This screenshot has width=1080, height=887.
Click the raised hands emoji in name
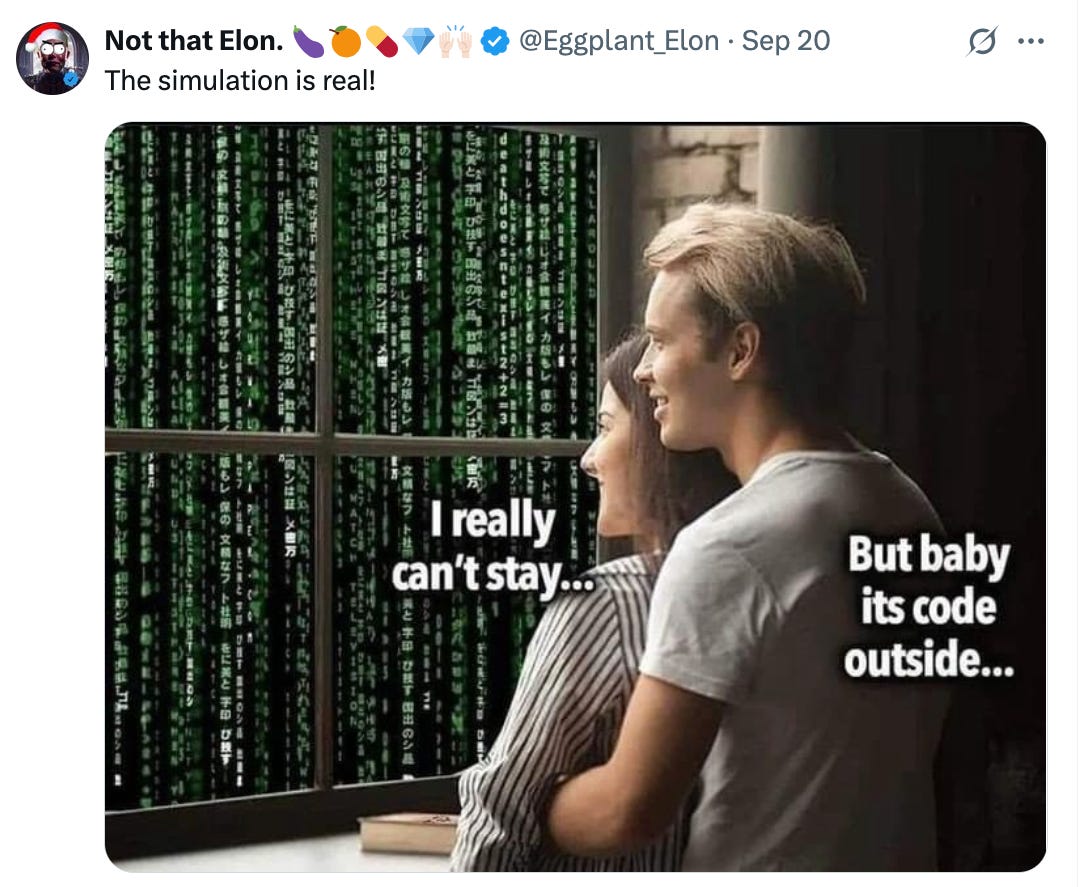455,41
